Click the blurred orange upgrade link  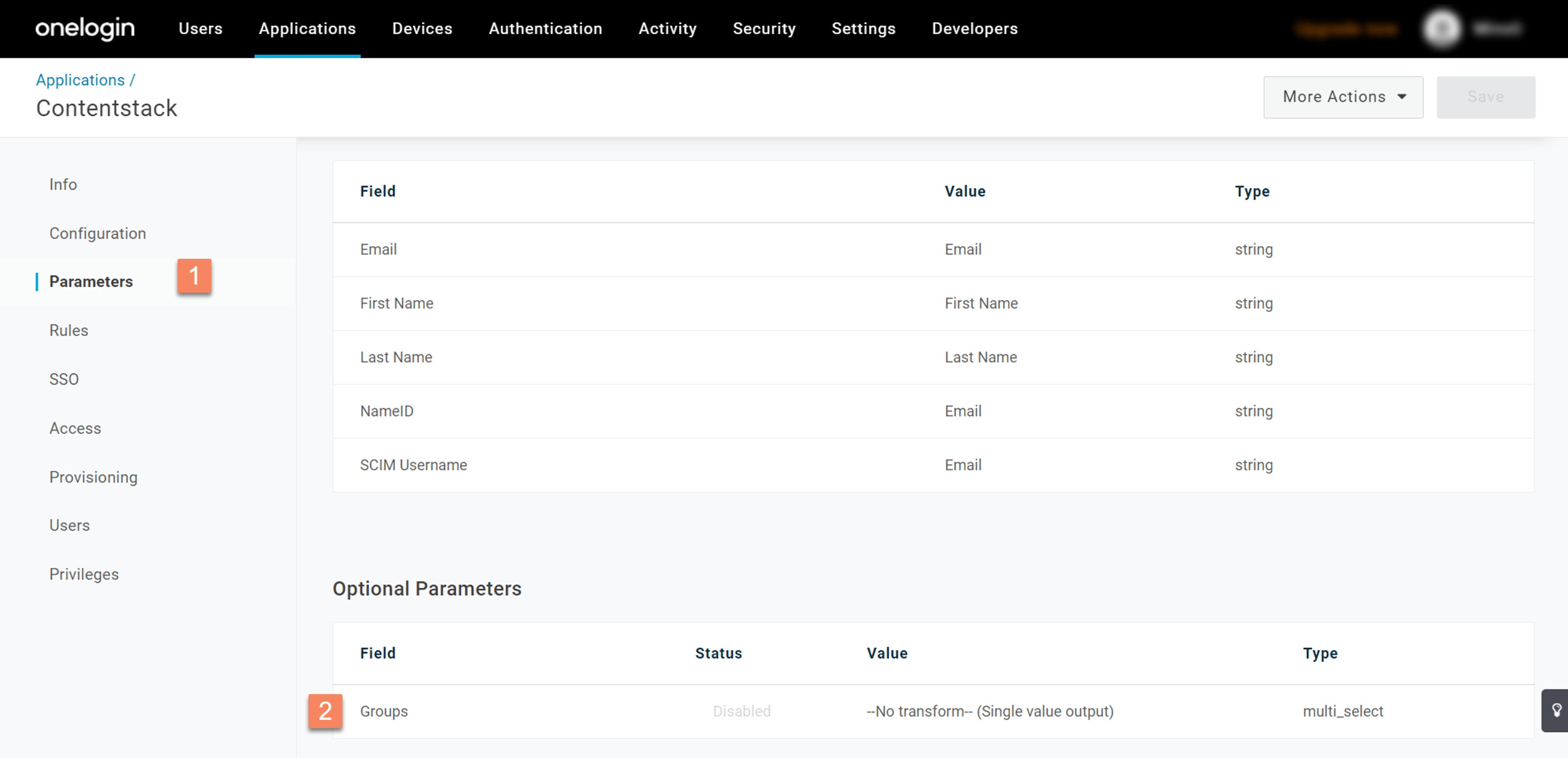tap(1346, 29)
